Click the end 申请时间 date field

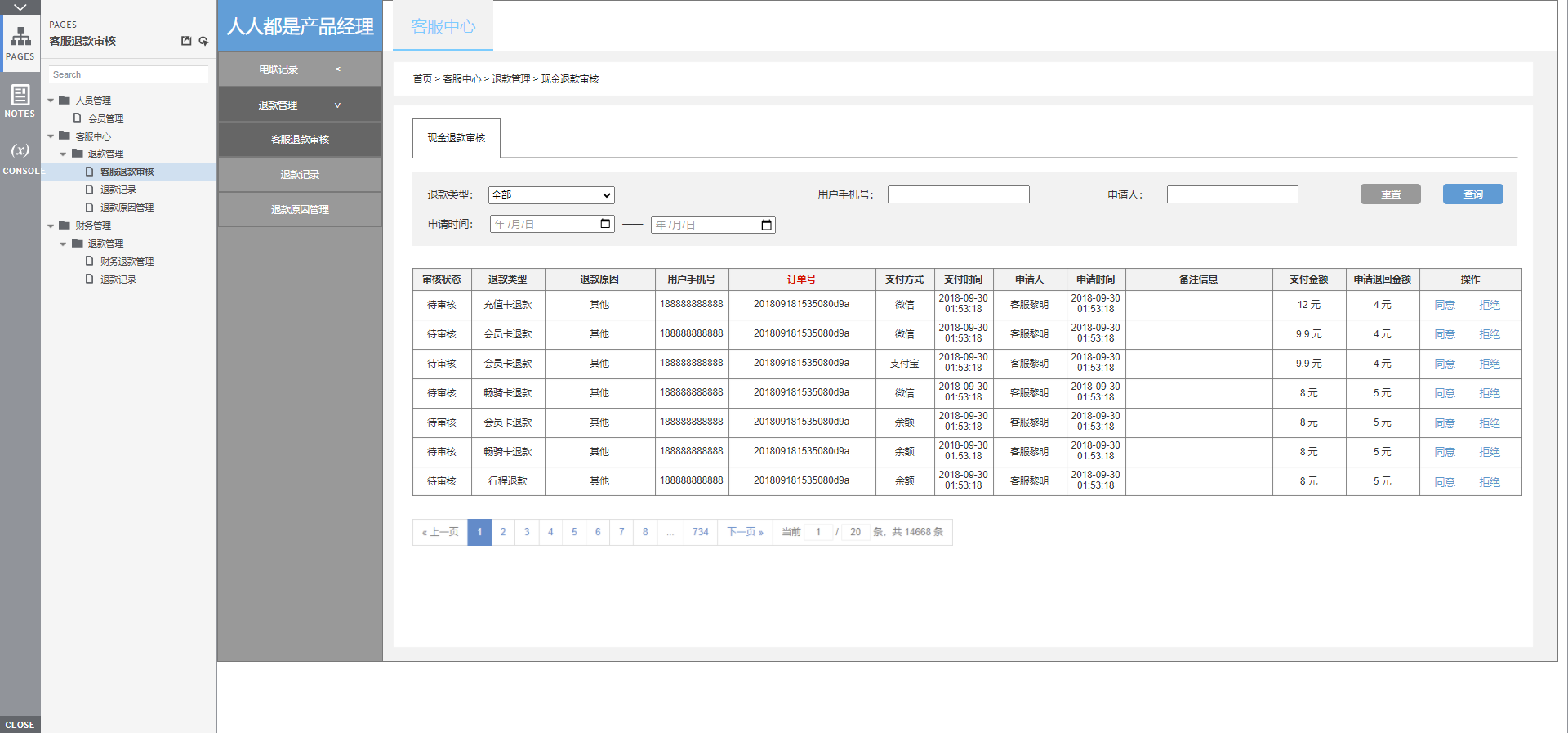click(x=713, y=225)
